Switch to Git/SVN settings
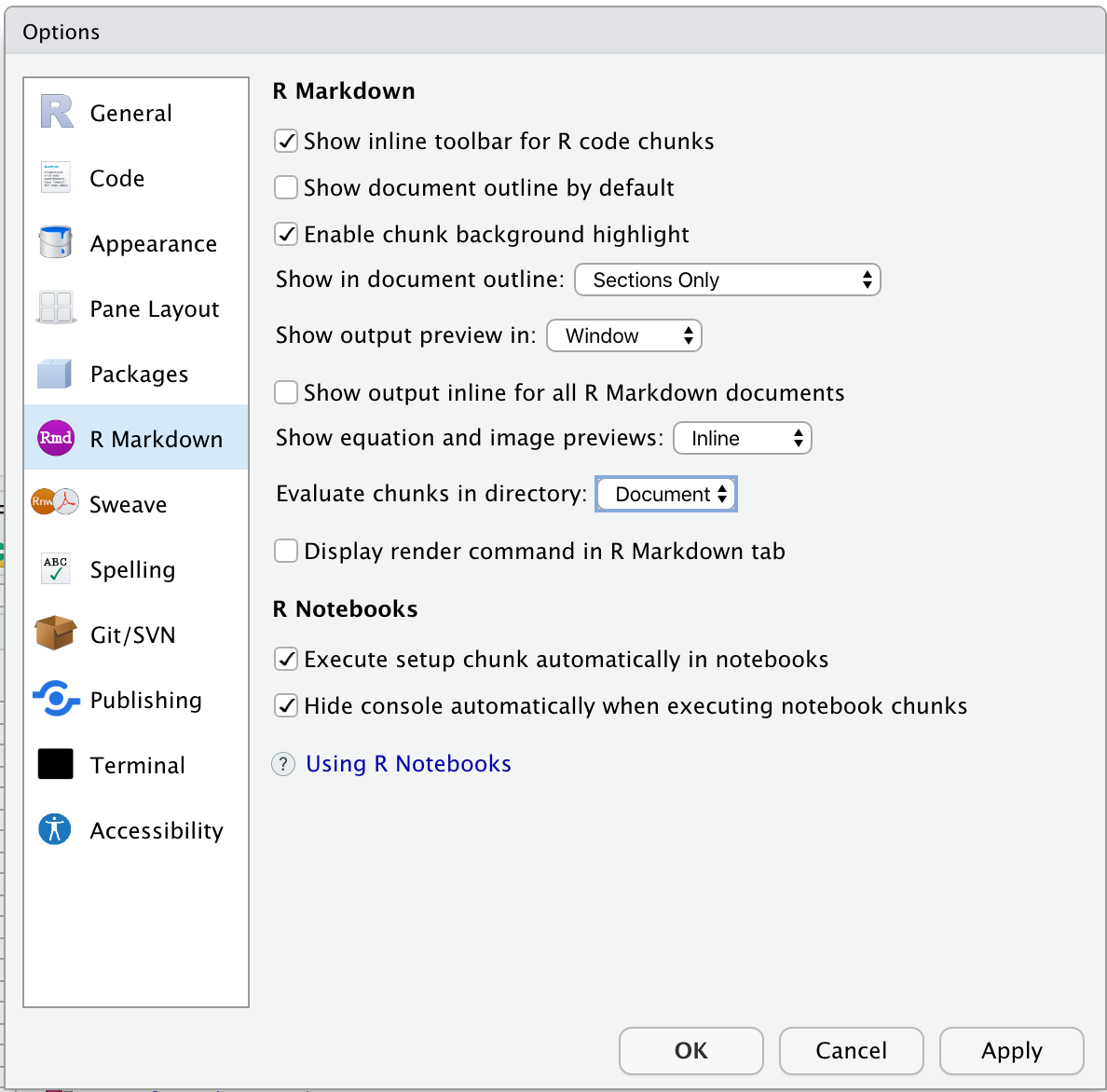Viewport: 1107px width, 1092px height. point(136,634)
